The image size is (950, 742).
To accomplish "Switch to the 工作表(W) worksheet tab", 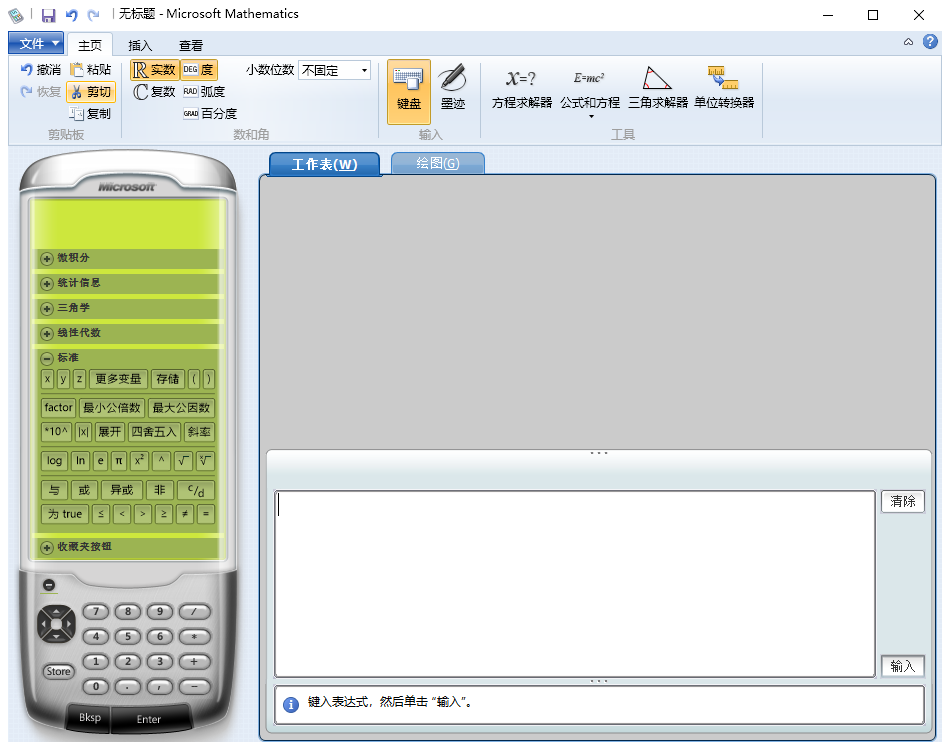I will tap(324, 164).
